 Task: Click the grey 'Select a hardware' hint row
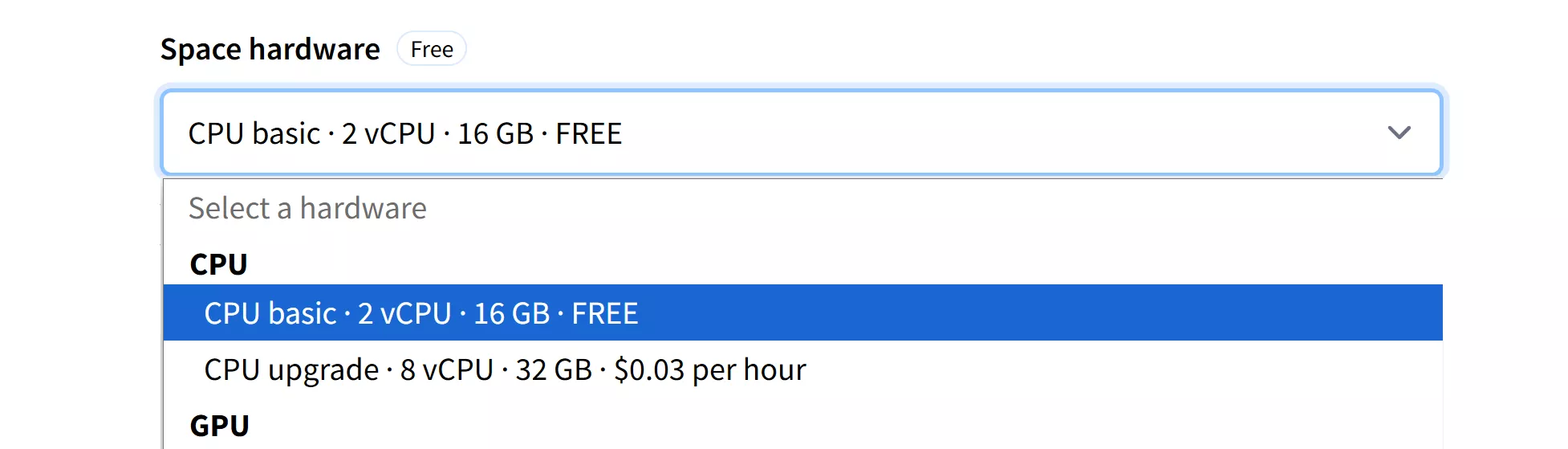tap(307, 209)
